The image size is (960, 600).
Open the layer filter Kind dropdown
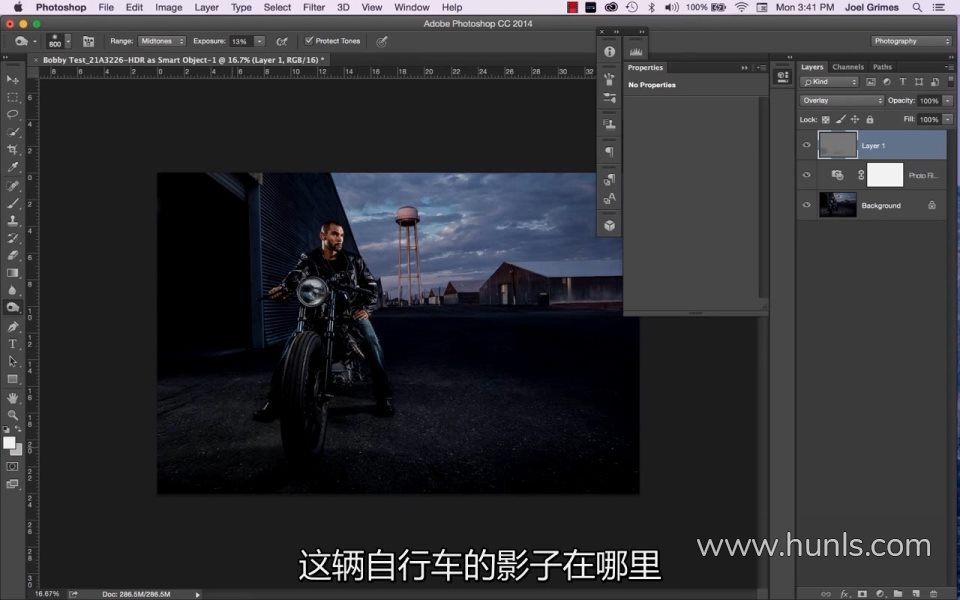830,81
